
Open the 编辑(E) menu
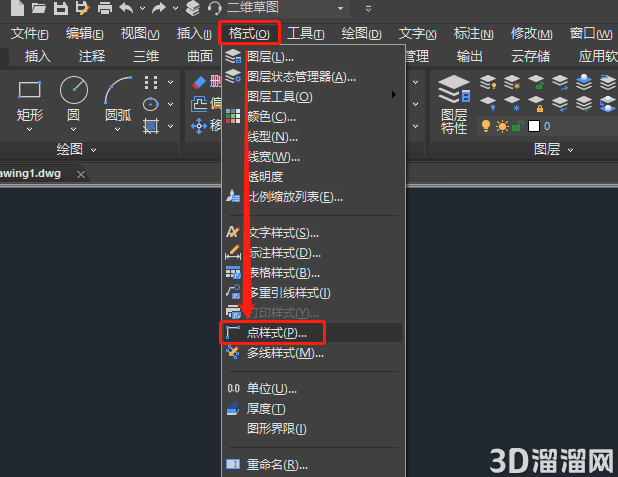85,34
